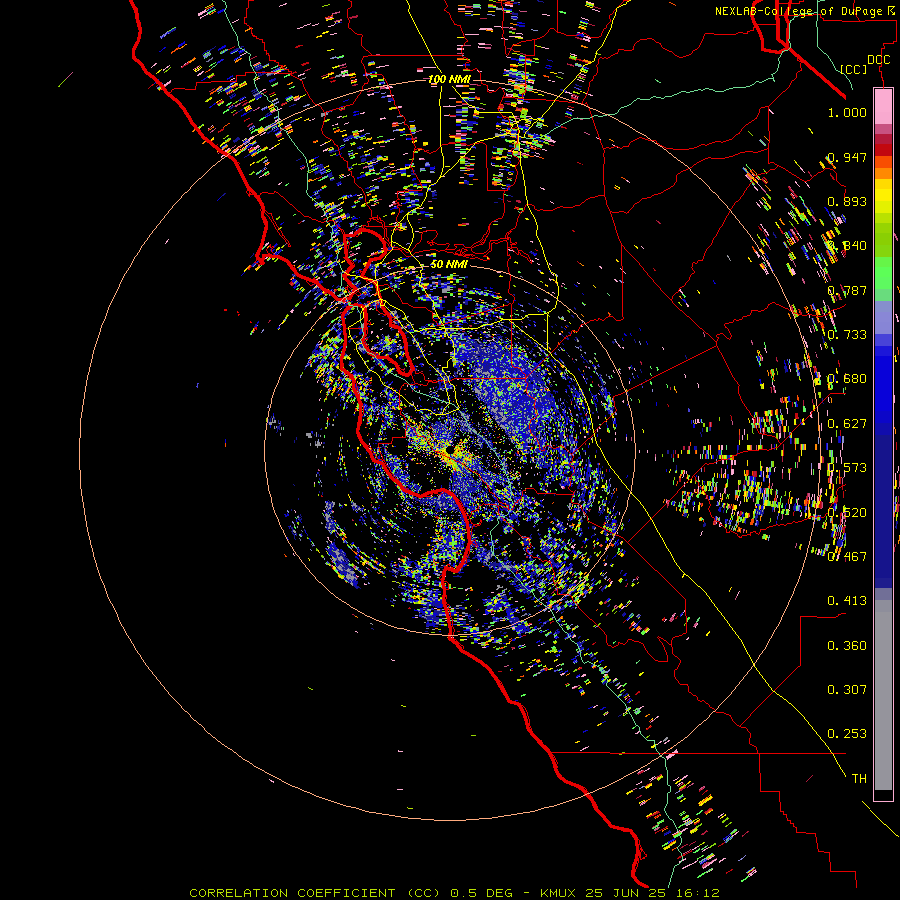Select the 0.307 scale value
Screen dimensions: 900x900
(x=847, y=690)
